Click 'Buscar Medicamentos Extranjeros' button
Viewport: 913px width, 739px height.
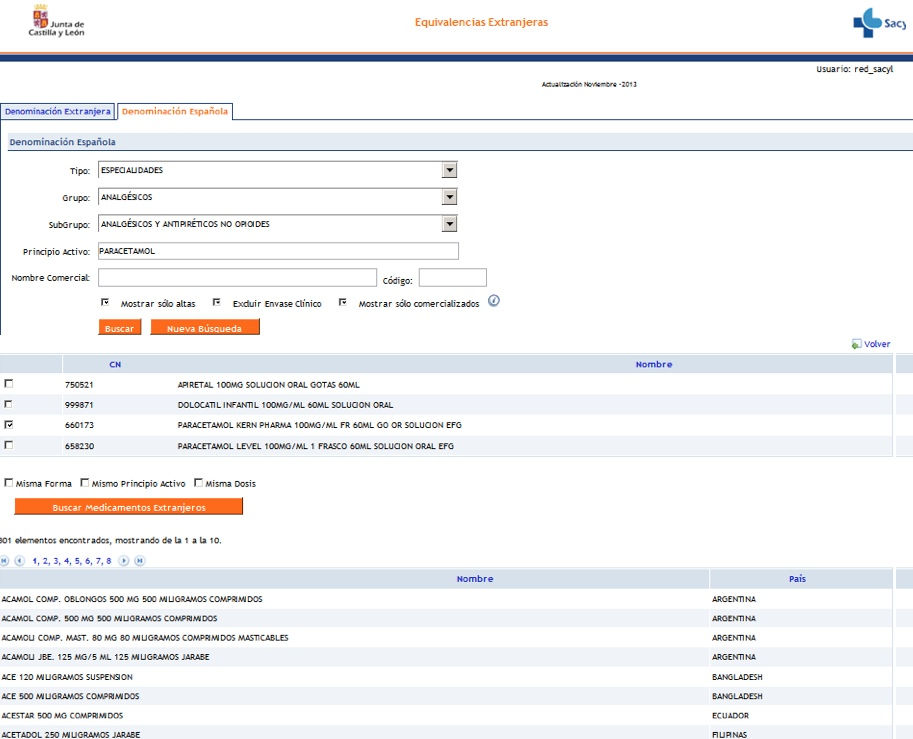click(128, 507)
